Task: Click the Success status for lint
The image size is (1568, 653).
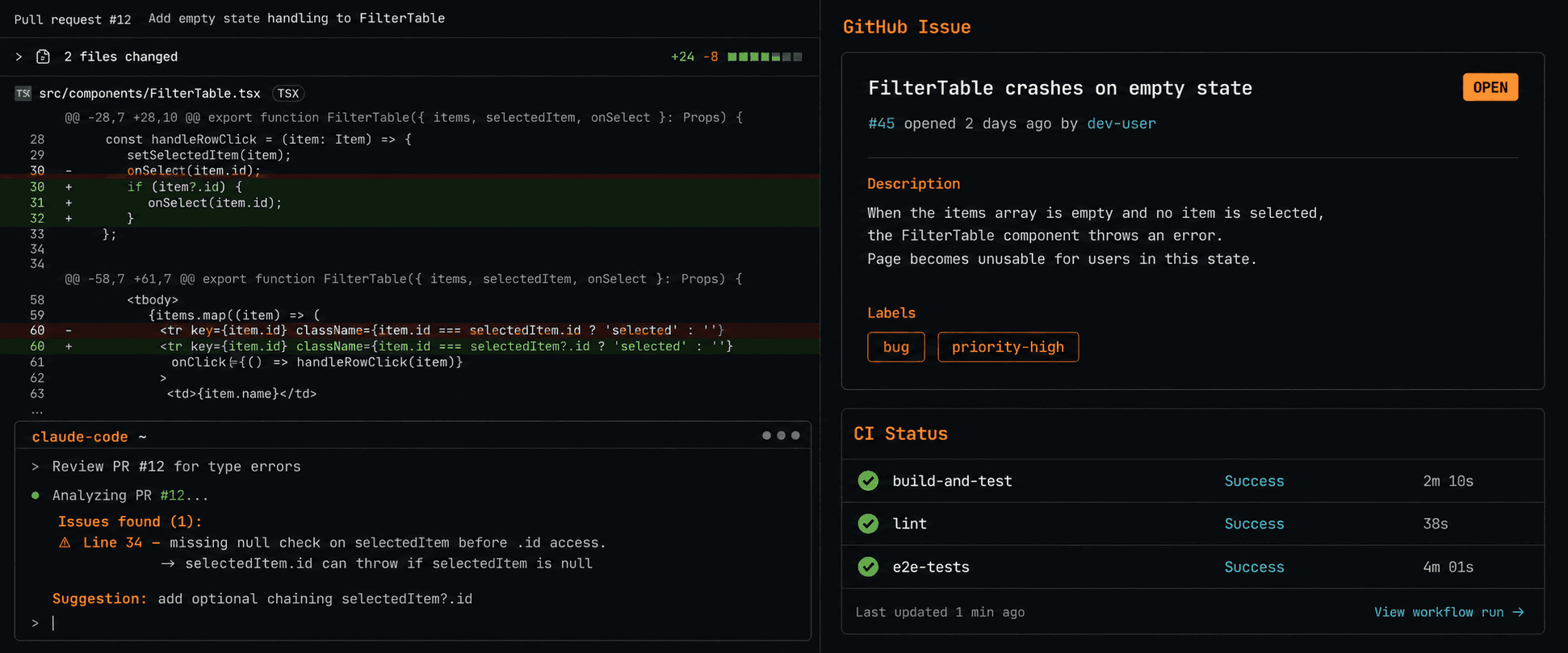Action: pyautogui.click(x=1254, y=524)
